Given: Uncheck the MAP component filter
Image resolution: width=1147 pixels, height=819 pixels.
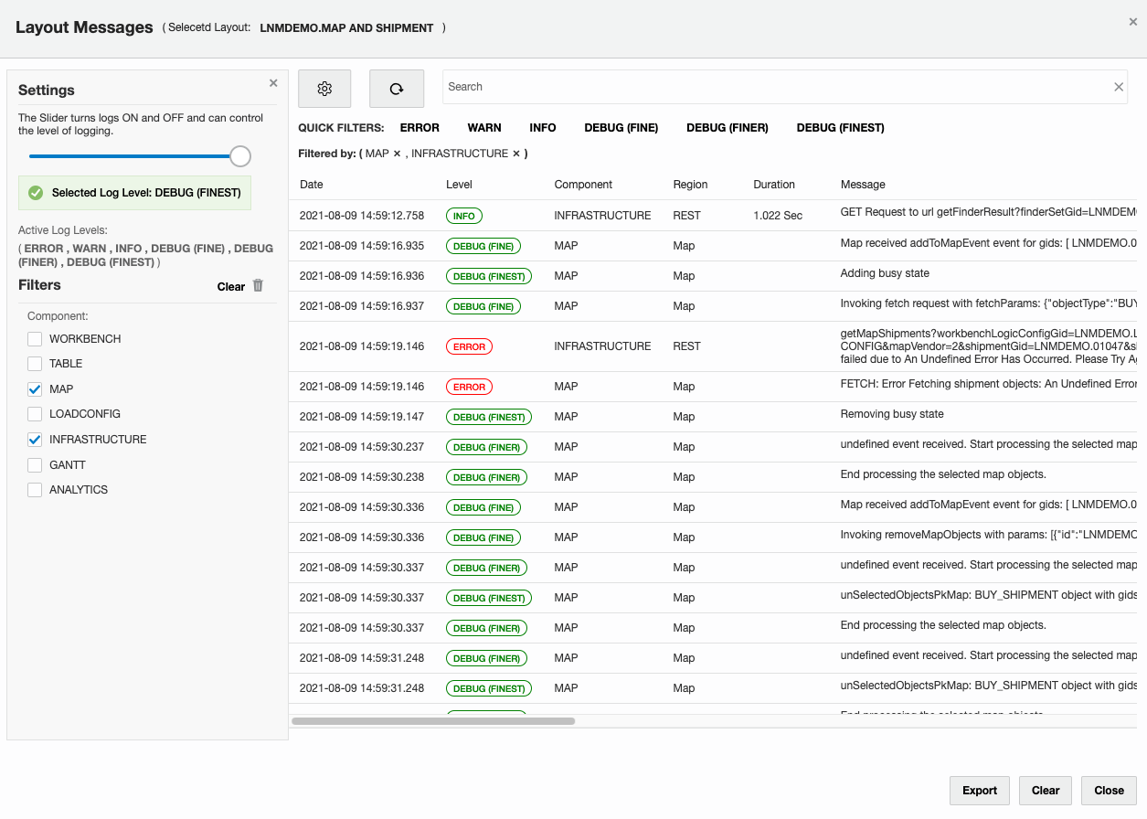Looking at the screenshot, I should pos(35,389).
